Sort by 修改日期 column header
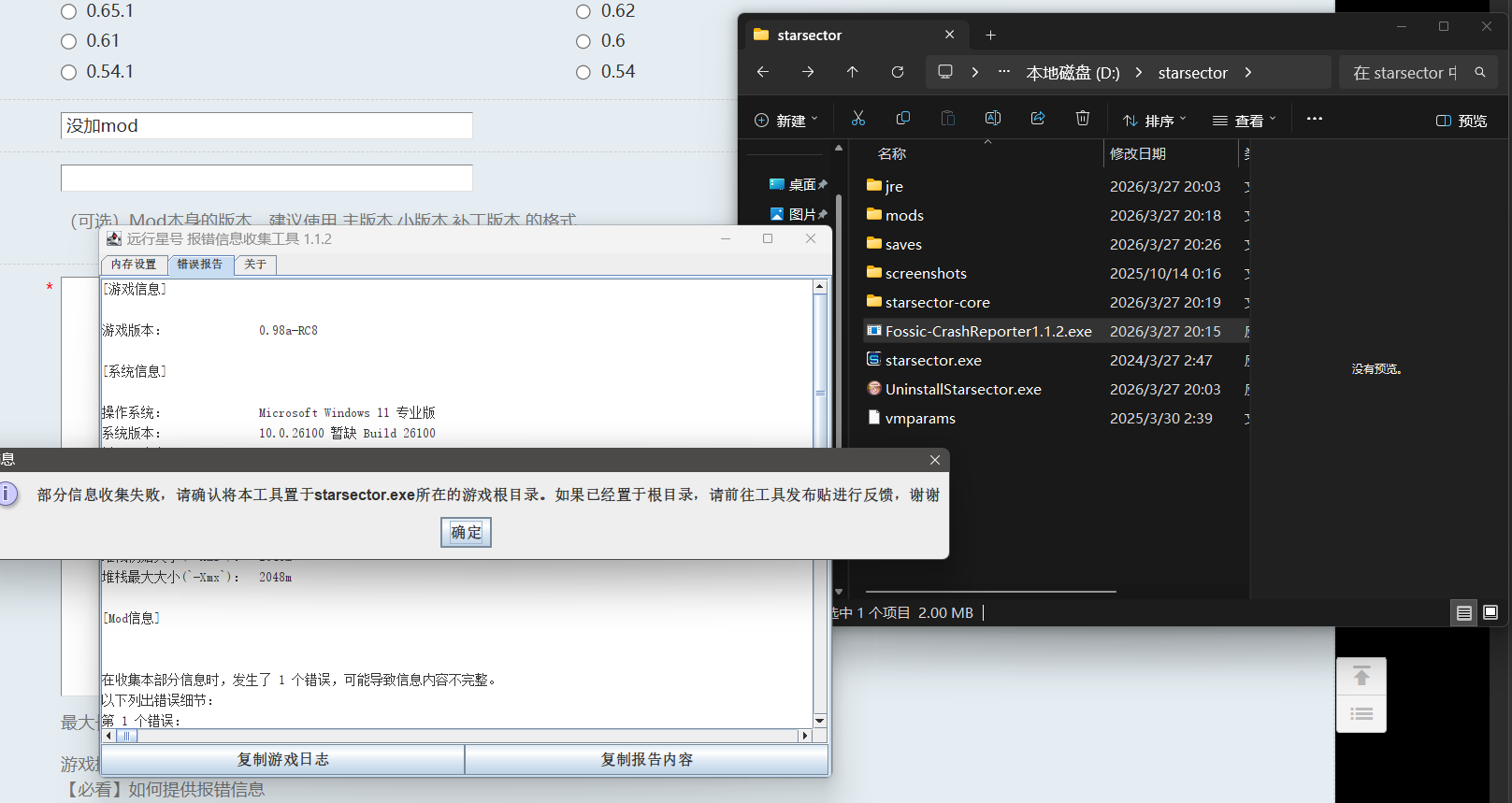Viewport: 1512px width, 803px height. (1138, 153)
